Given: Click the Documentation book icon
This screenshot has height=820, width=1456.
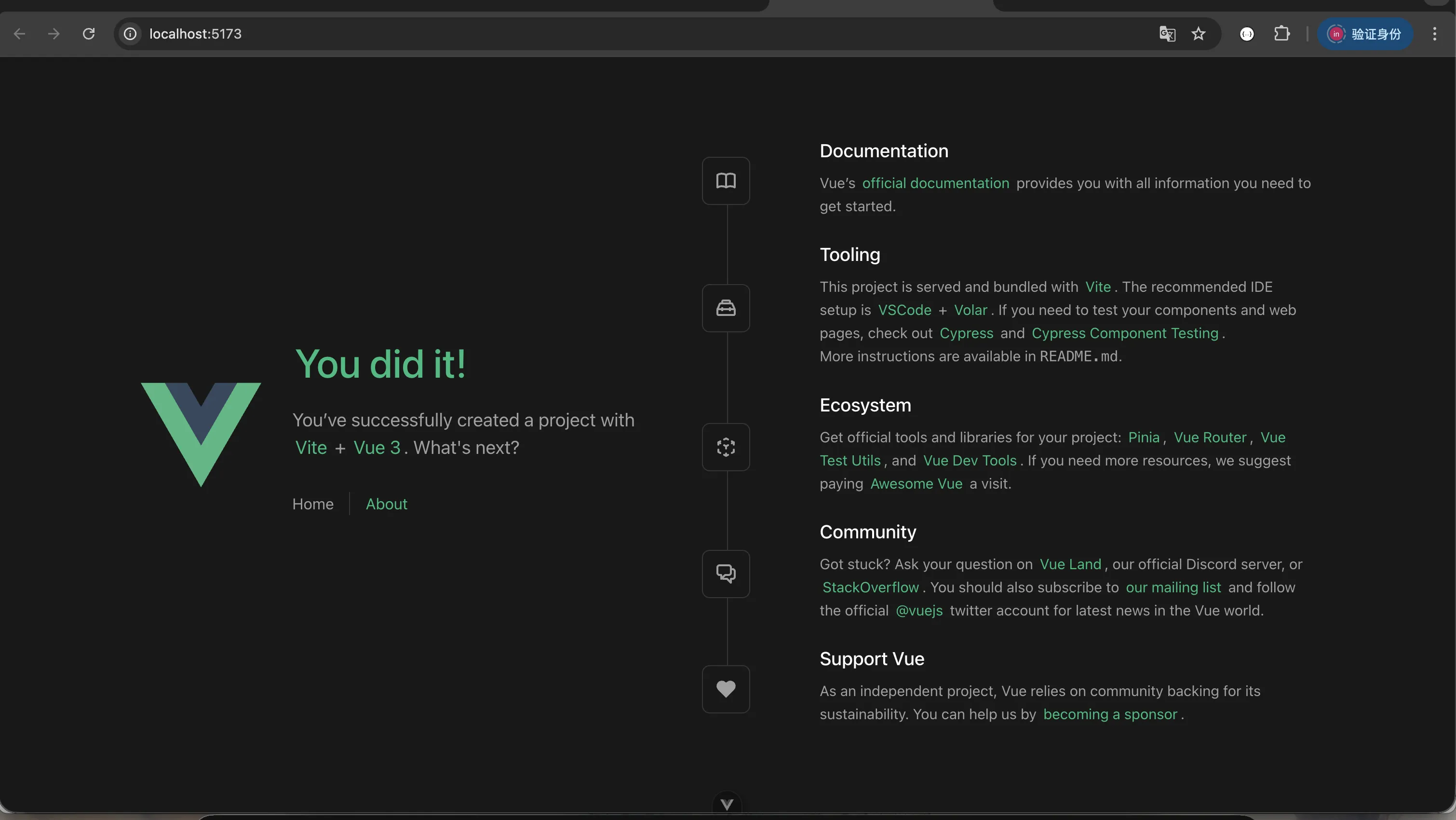Looking at the screenshot, I should pos(726,181).
